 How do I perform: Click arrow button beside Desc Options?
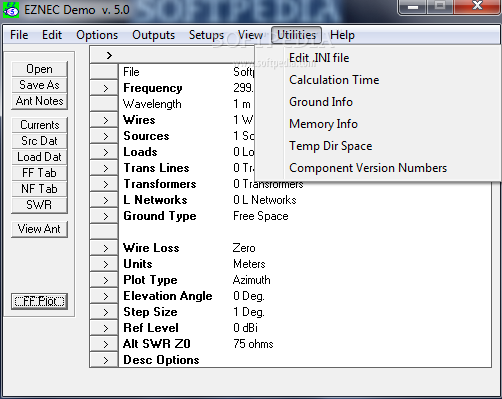(104, 360)
